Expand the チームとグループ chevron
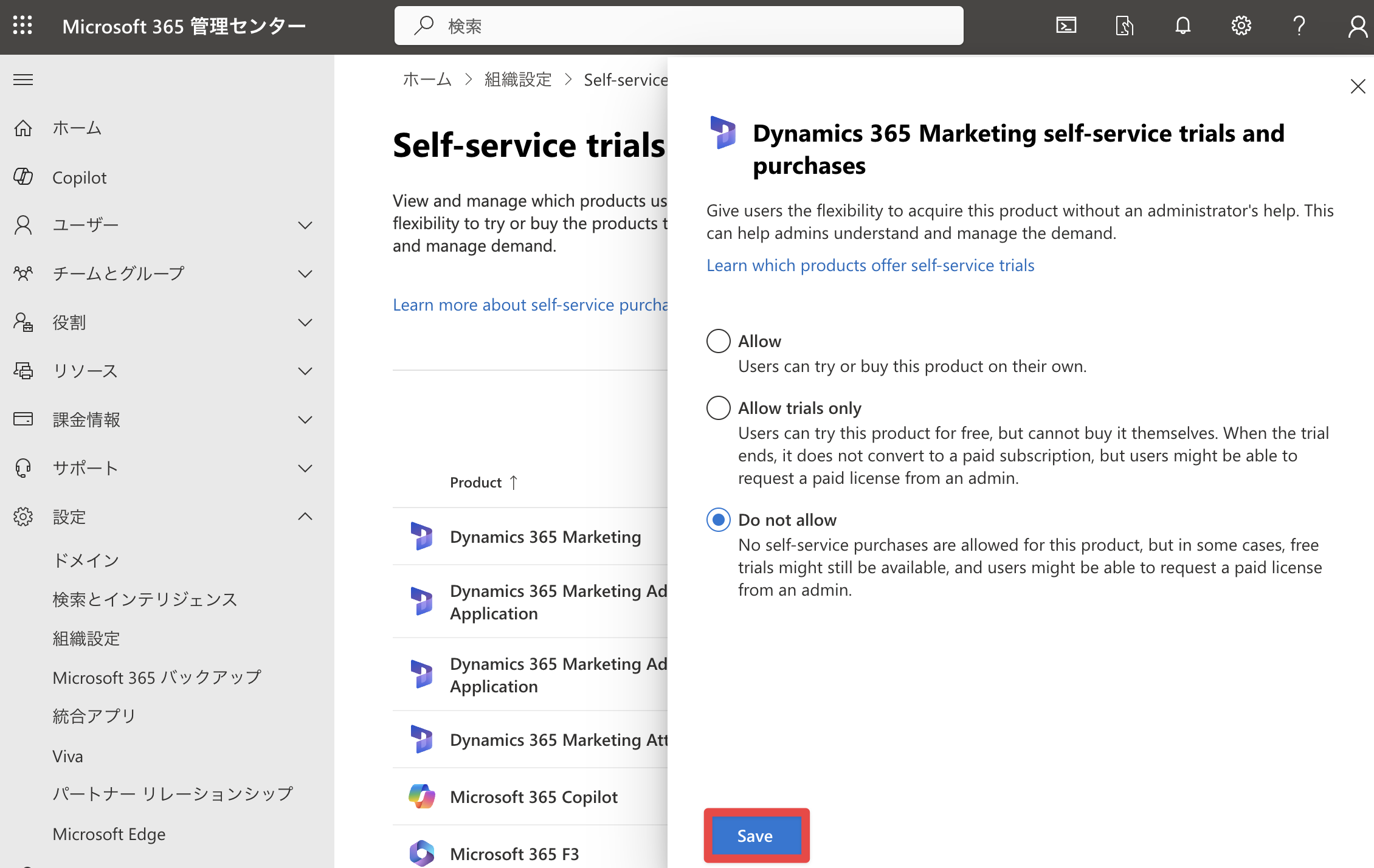 [x=305, y=274]
